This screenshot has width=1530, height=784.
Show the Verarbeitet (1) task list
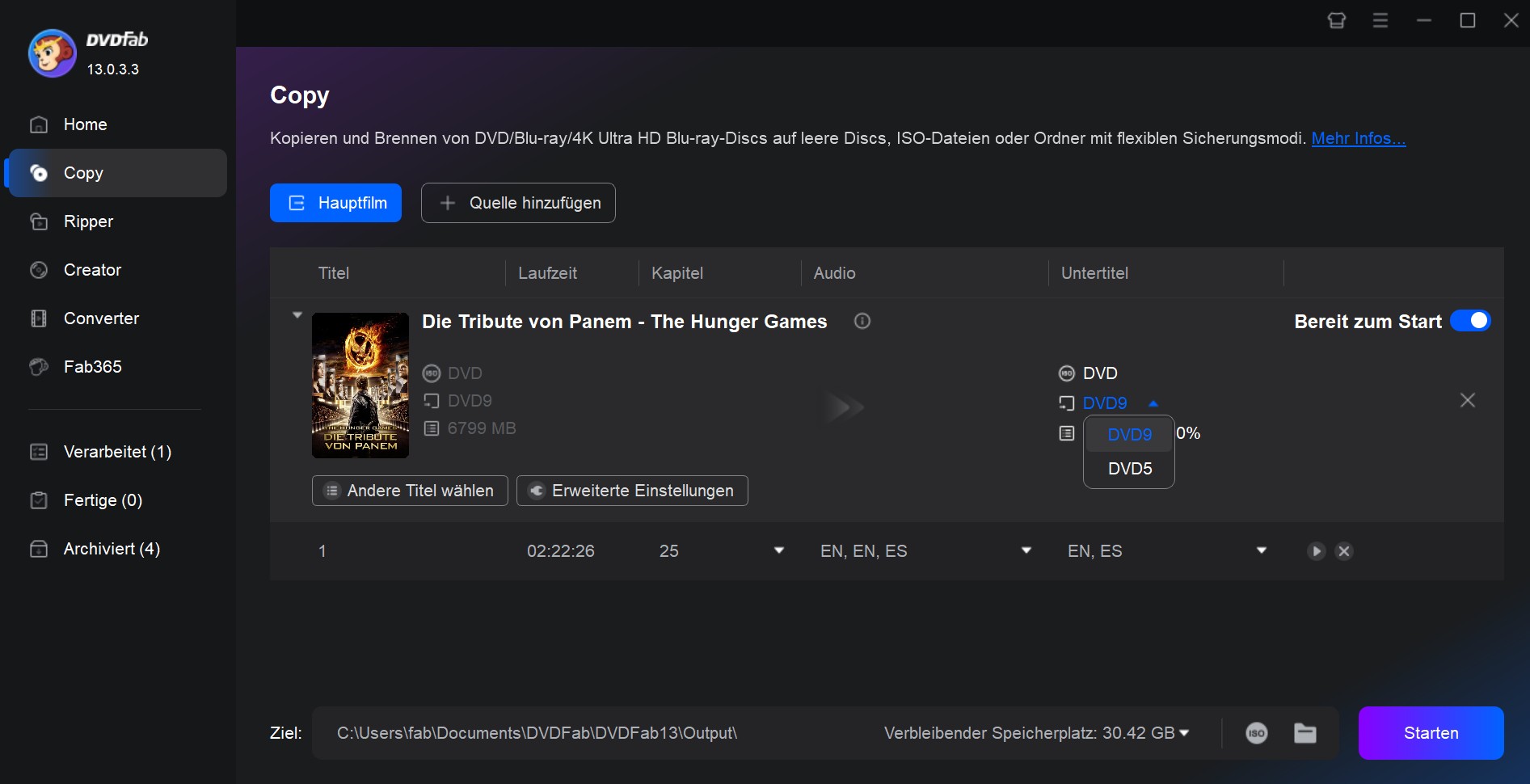[x=117, y=452]
